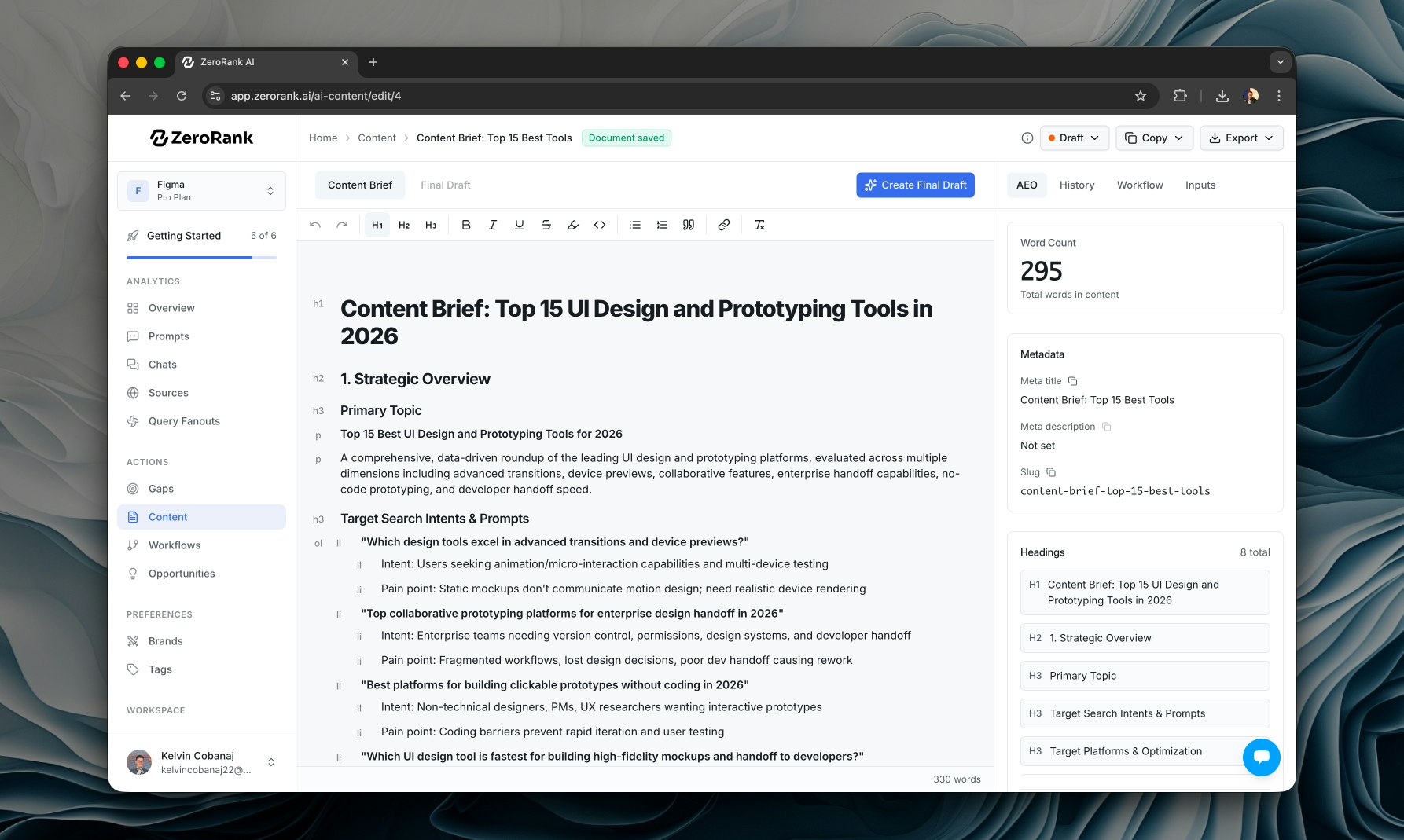Select the History panel tab
This screenshot has height=840, width=1404.
pos(1077,185)
